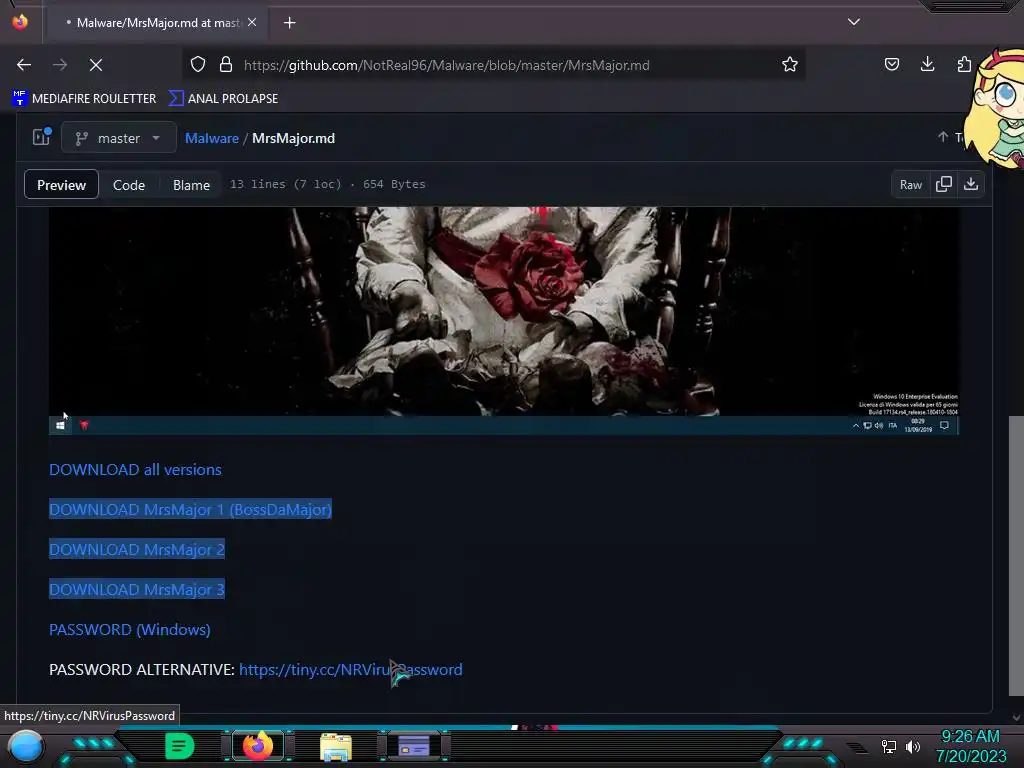Open the Start orb on the taskbar
The image size is (1024, 768).
click(x=25, y=746)
